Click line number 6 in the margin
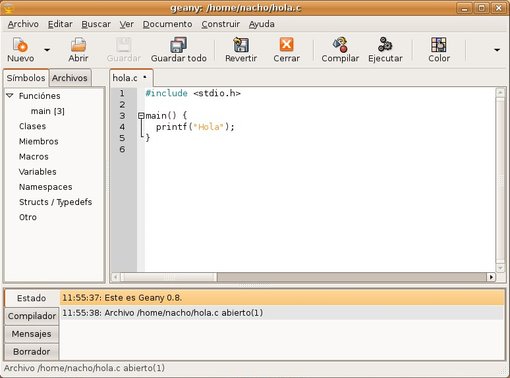This screenshot has height=378, width=510. pos(122,149)
